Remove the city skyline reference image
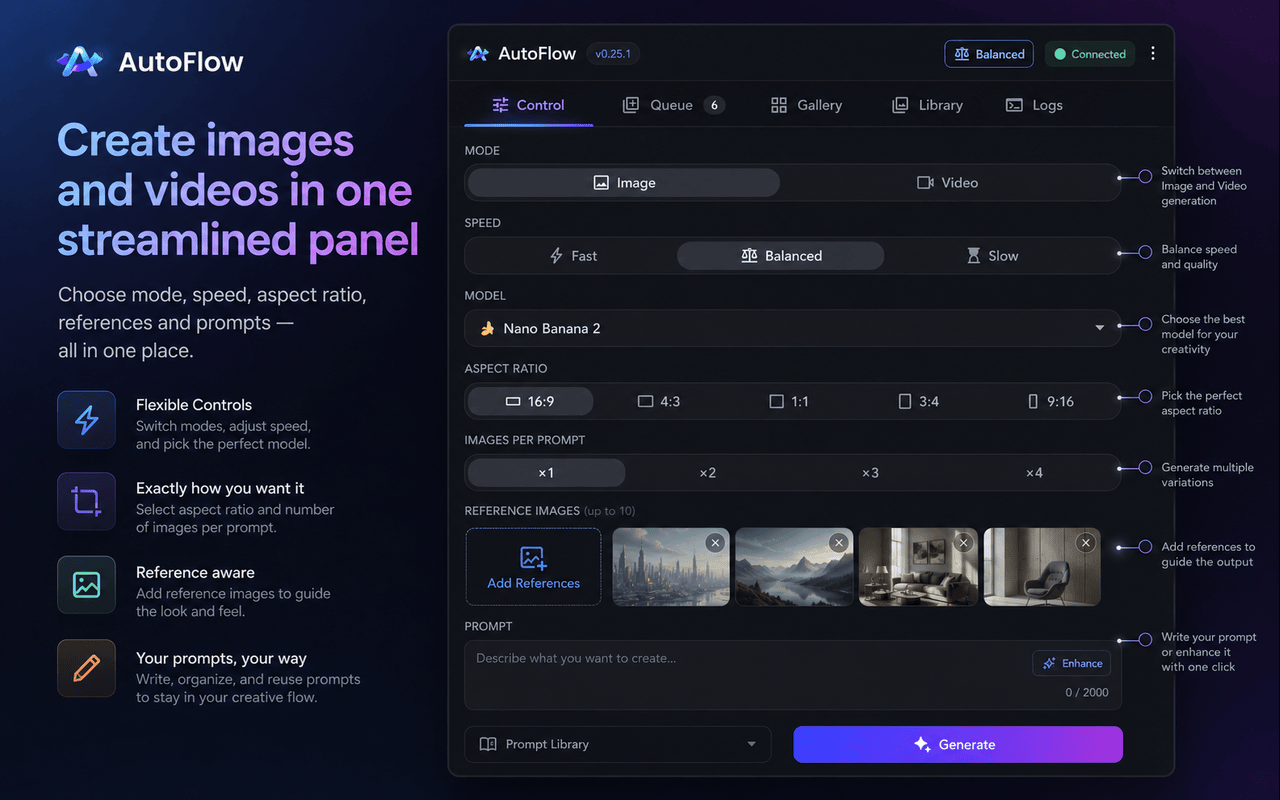This screenshot has width=1280, height=800. pyautogui.click(x=714, y=542)
